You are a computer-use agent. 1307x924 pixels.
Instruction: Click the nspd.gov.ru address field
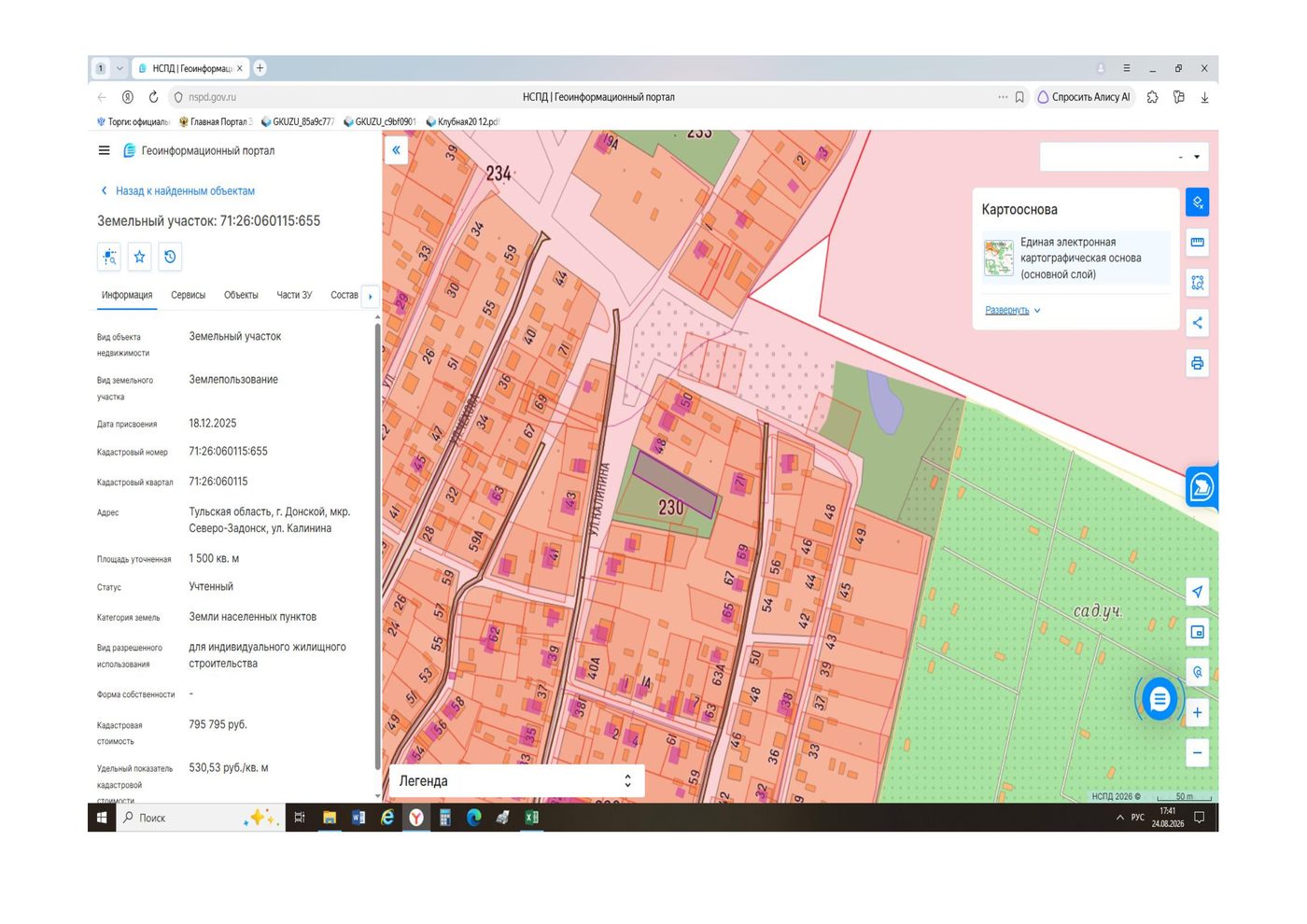(x=212, y=97)
